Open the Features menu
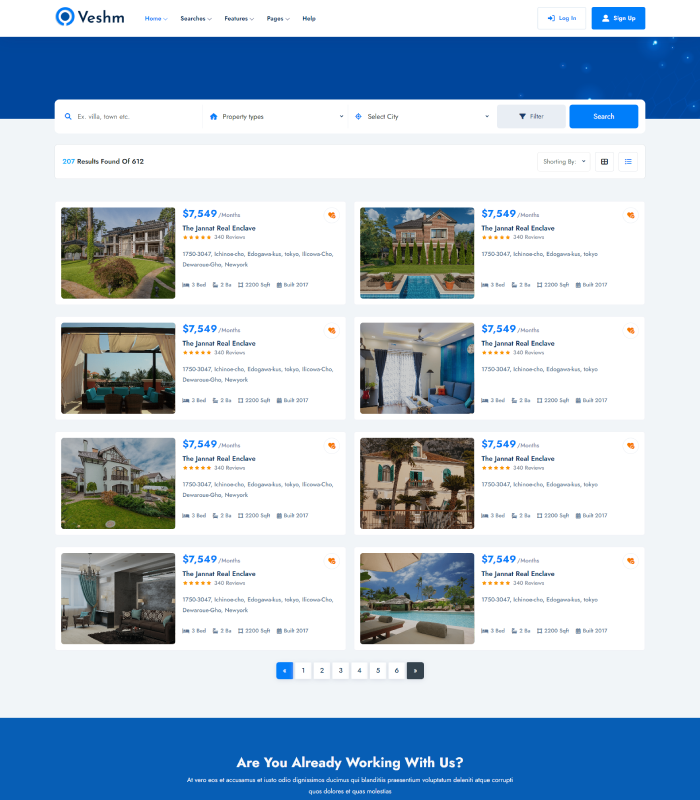The width and height of the screenshot is (700, 800). pyautogui.click(x=239, y=18)
